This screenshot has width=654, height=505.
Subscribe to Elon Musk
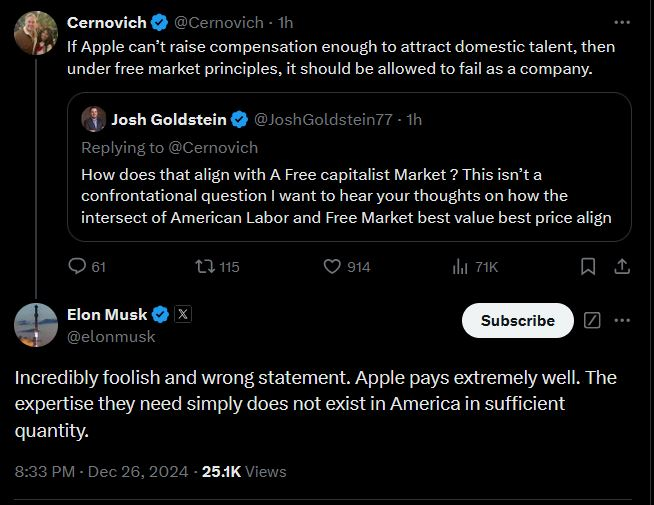pyautogui.click(x=517, y=321)
